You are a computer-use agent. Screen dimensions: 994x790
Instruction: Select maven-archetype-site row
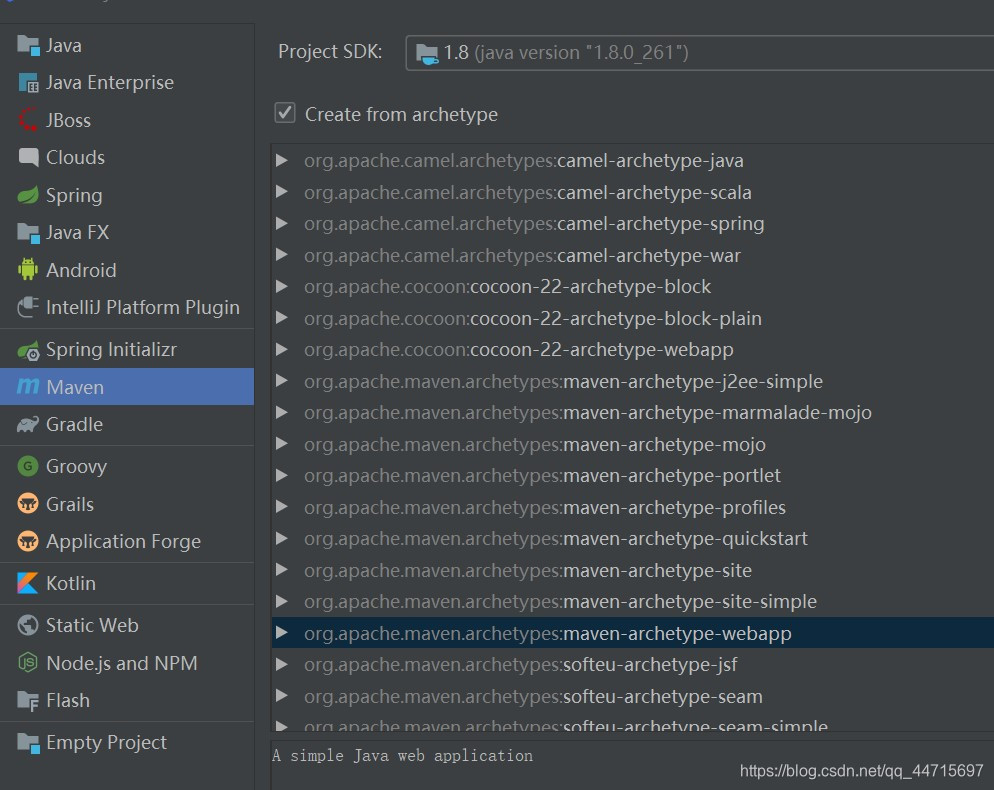(x=633, y=570)
